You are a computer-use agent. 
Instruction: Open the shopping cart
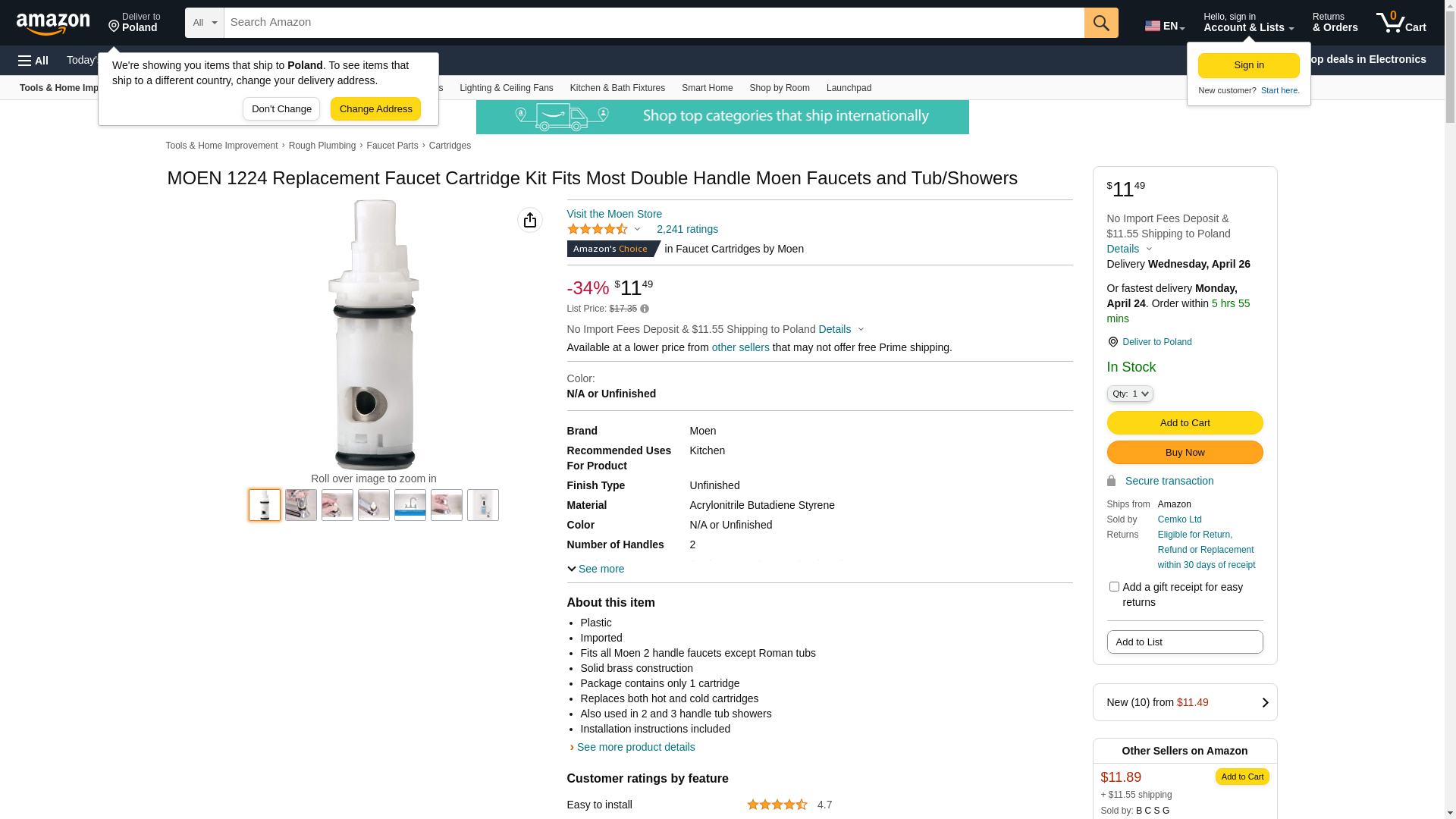click(x=1401, y=23)
